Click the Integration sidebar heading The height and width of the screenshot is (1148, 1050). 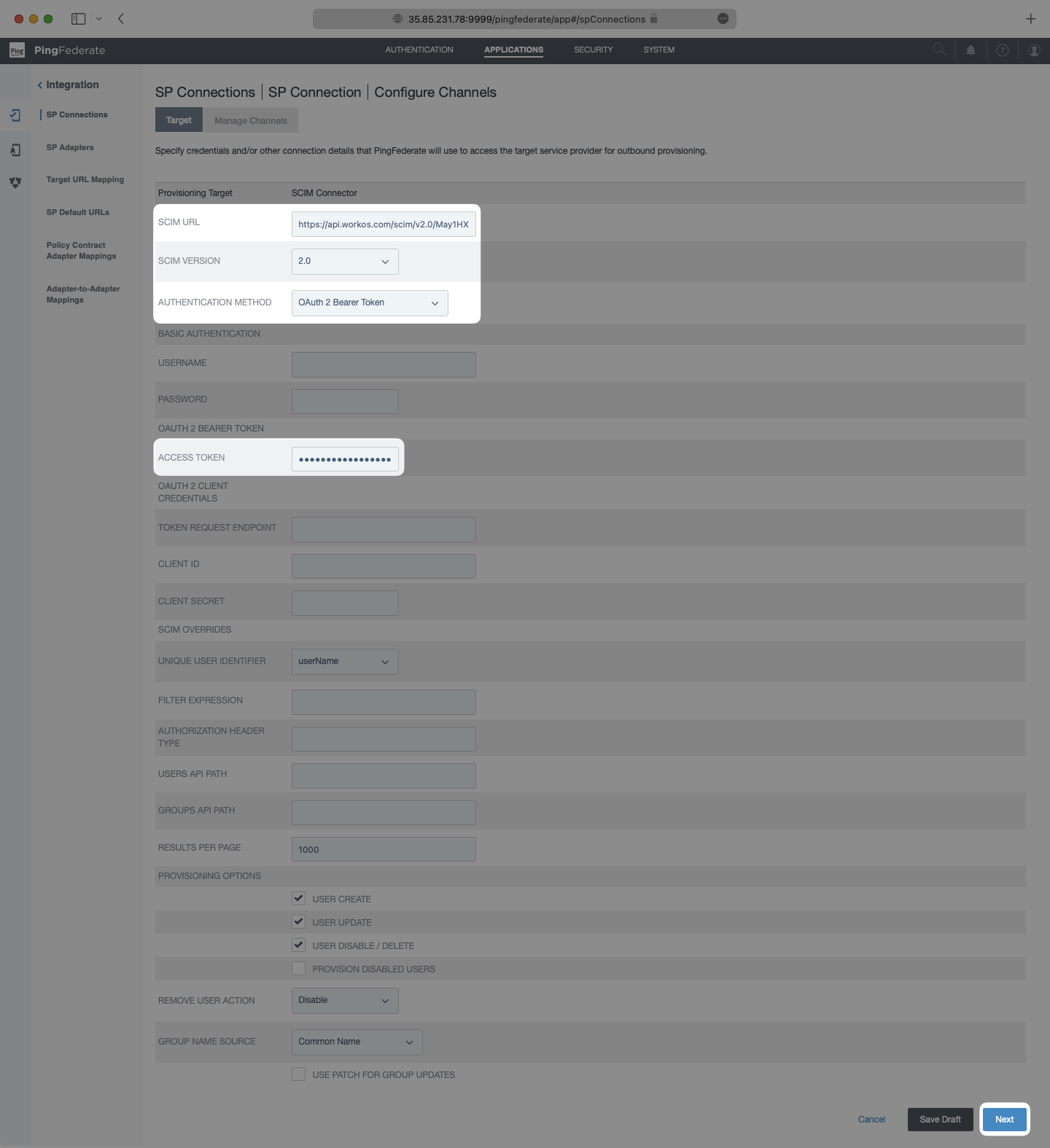[x=72, y=85]
